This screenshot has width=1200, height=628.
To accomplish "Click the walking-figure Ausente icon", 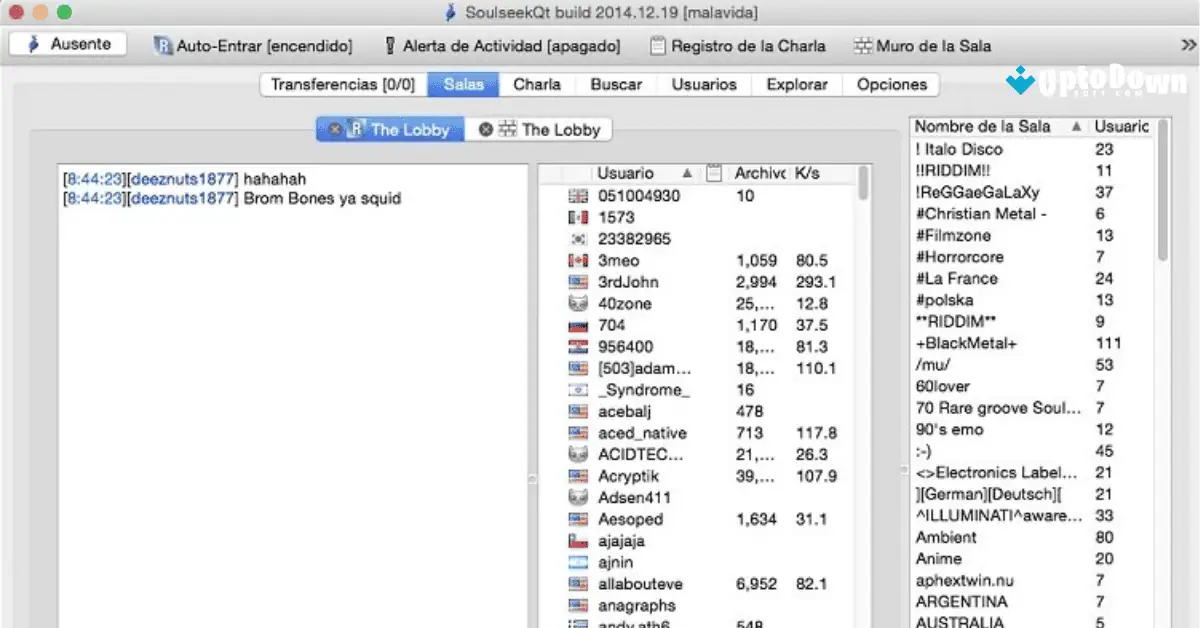I will (34, 45).
